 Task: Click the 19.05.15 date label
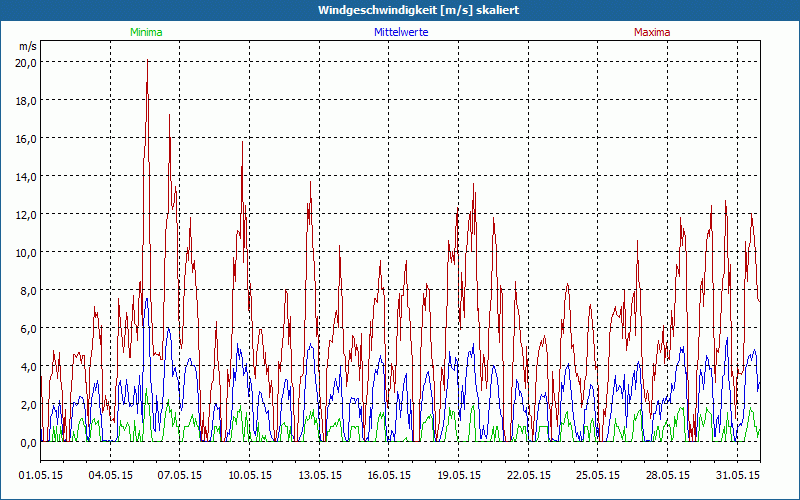click(459, 475)
